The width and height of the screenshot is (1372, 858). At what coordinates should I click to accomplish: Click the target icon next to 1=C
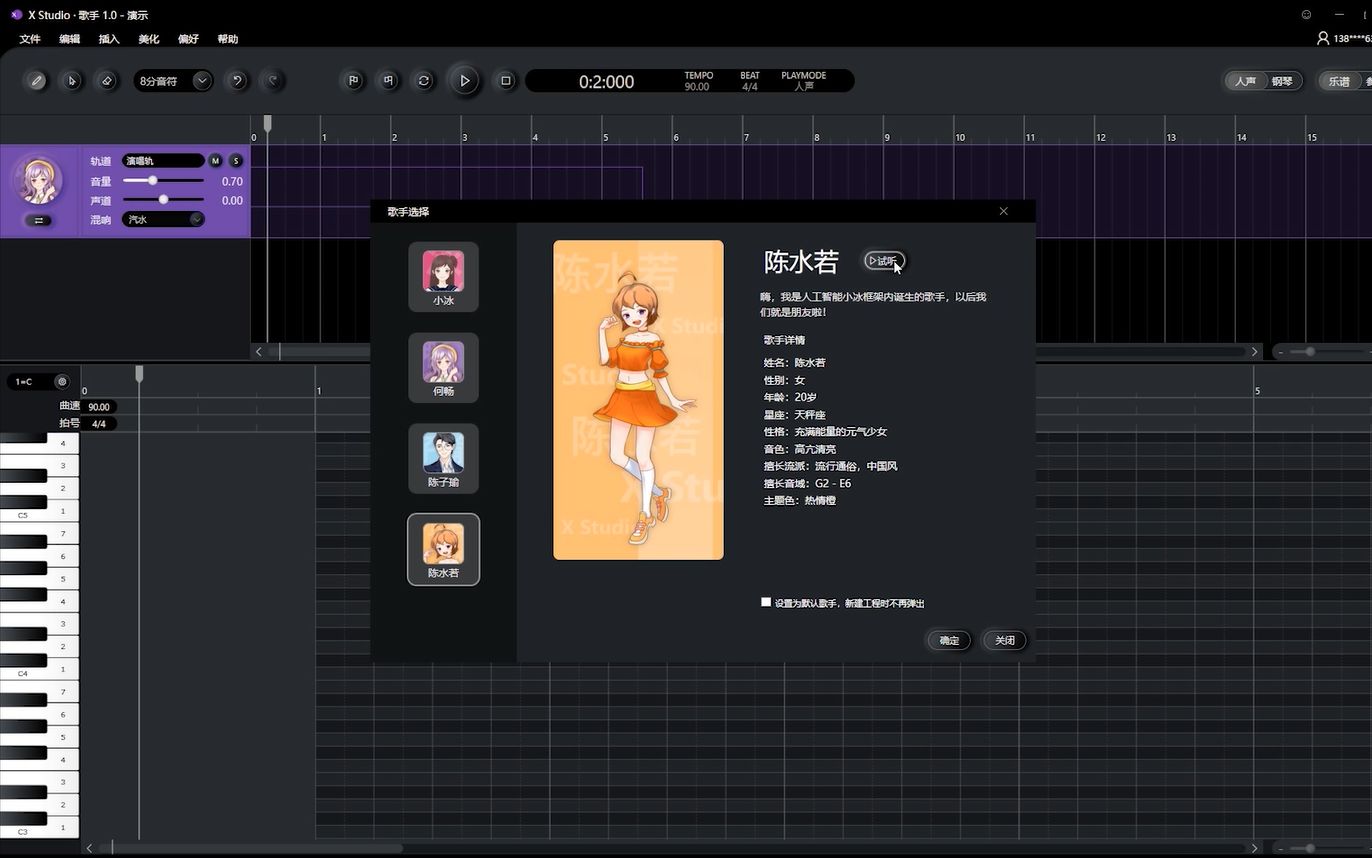pyautogui.click(x=62, y=382)
